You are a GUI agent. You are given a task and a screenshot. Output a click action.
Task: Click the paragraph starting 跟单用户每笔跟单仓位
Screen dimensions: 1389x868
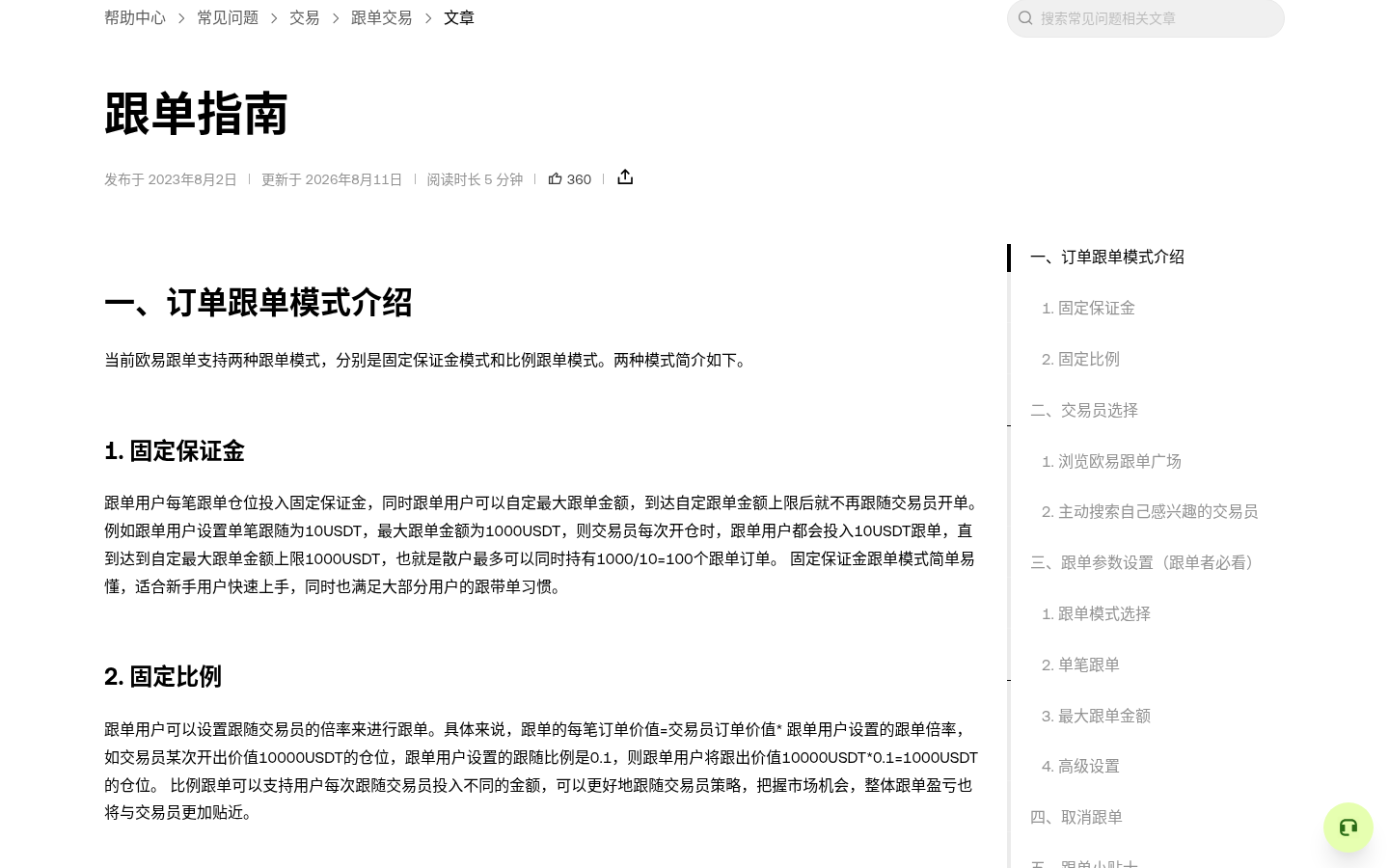point(543,545)
